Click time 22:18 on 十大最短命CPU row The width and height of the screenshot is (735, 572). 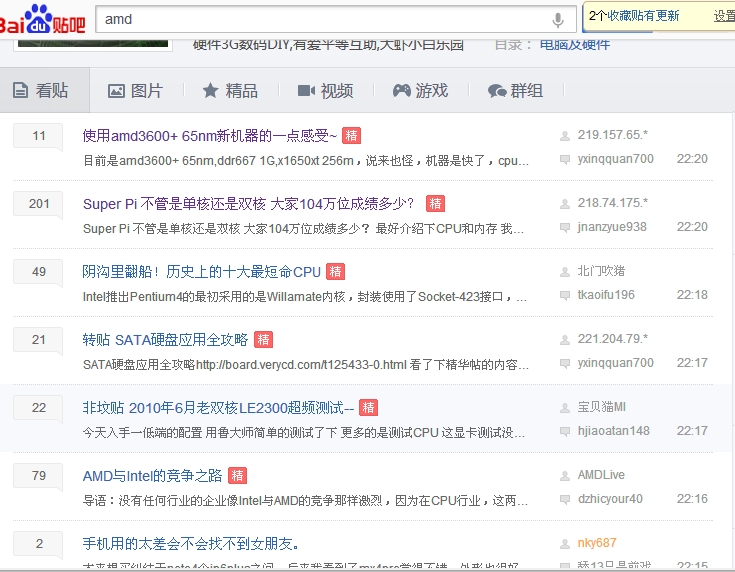tap(692, 295)
